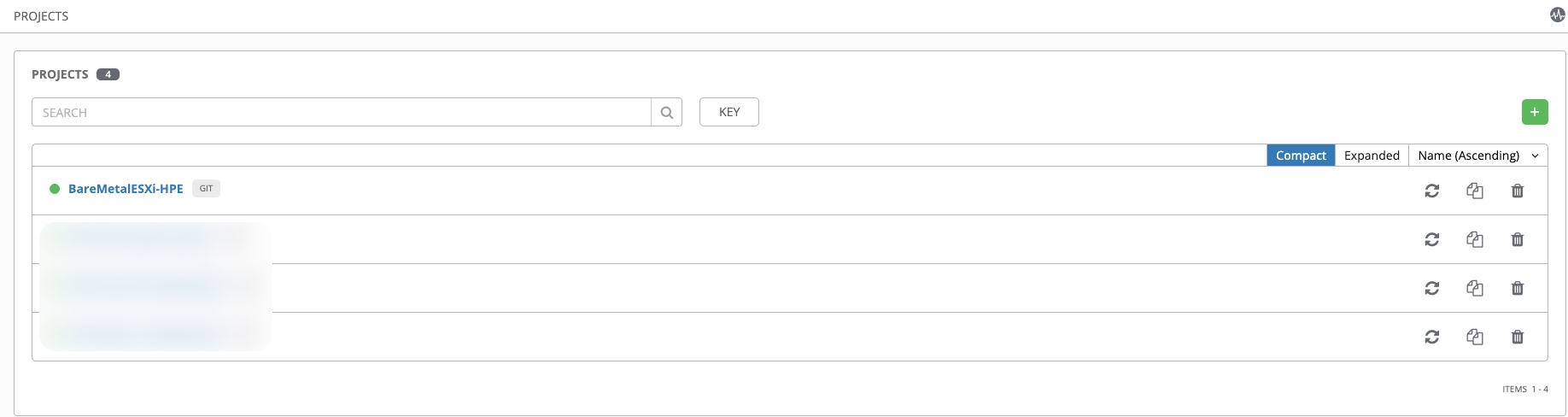Click copy icon in third project row
Image resolution: width=1568 pixels, height=417 pixels.
pos(1475,288)
